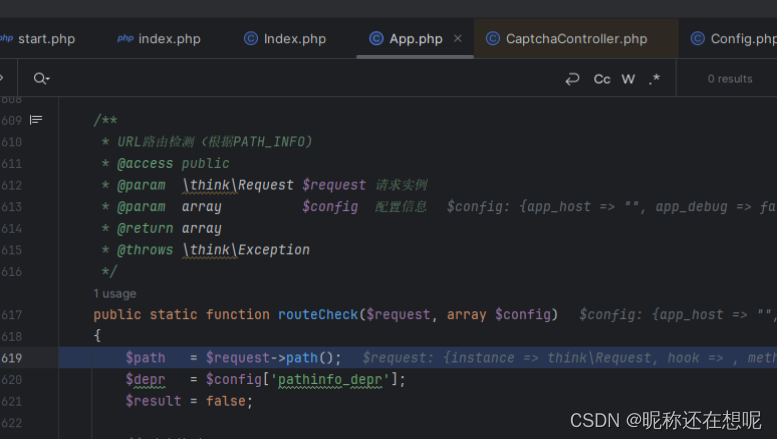Click the class icon on App.php tab
The height and width of the screenshot is (440, 778).
point(376,38)
